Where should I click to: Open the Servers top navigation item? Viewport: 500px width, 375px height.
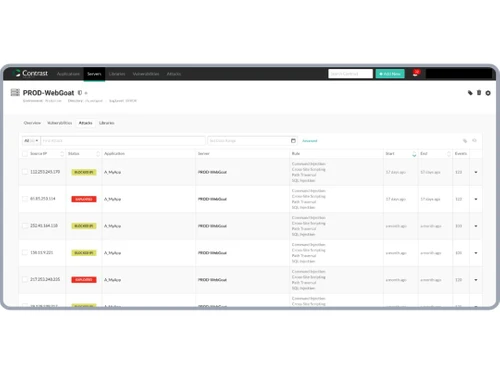tap(94, 74)
